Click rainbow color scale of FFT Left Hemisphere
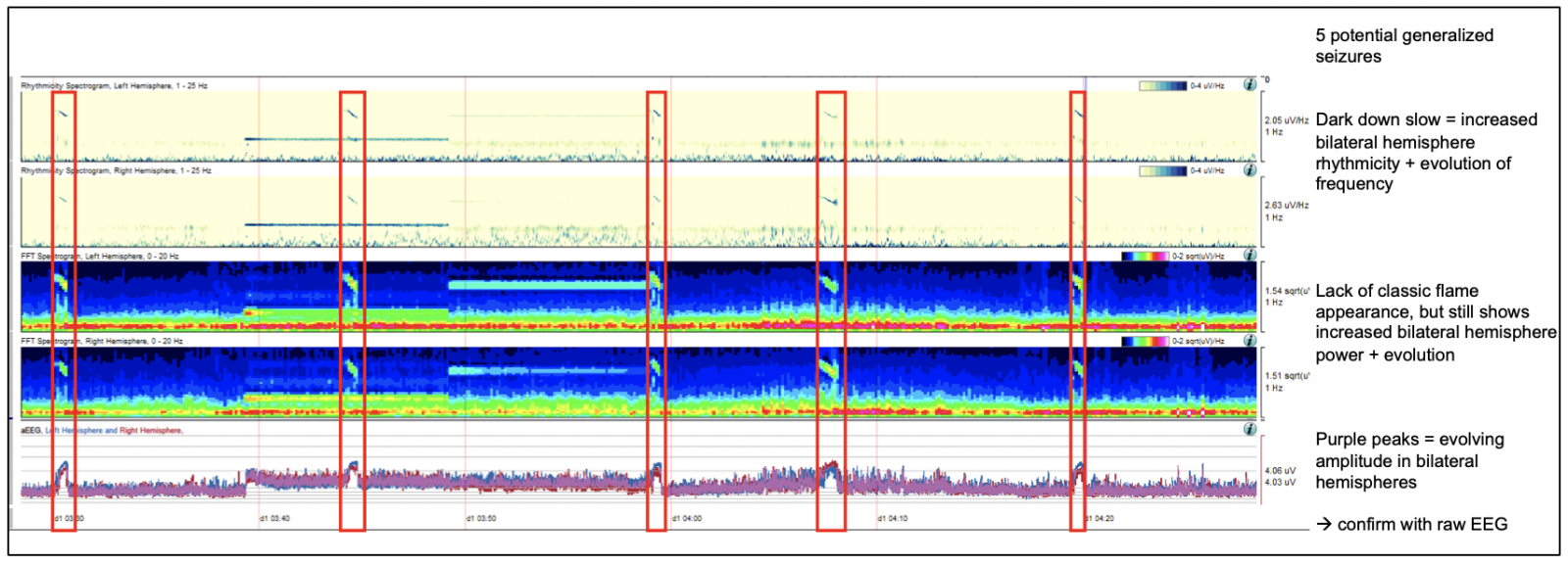Screen dimensions: 1568x566 [1146, 257]
